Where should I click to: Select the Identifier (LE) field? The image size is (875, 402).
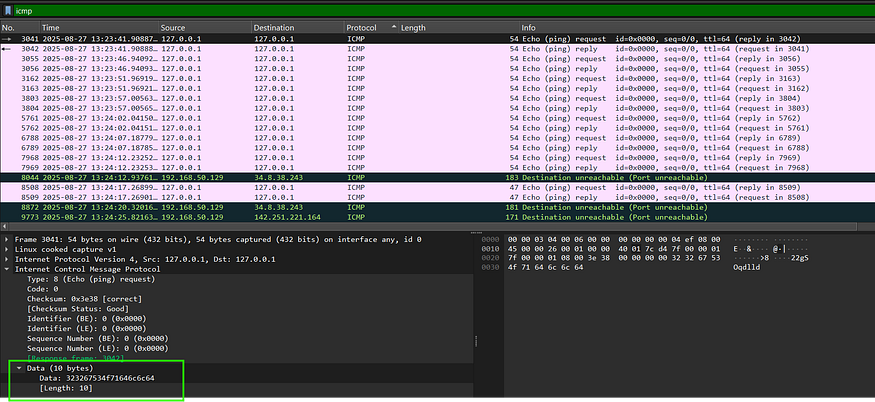coord(86,328)
